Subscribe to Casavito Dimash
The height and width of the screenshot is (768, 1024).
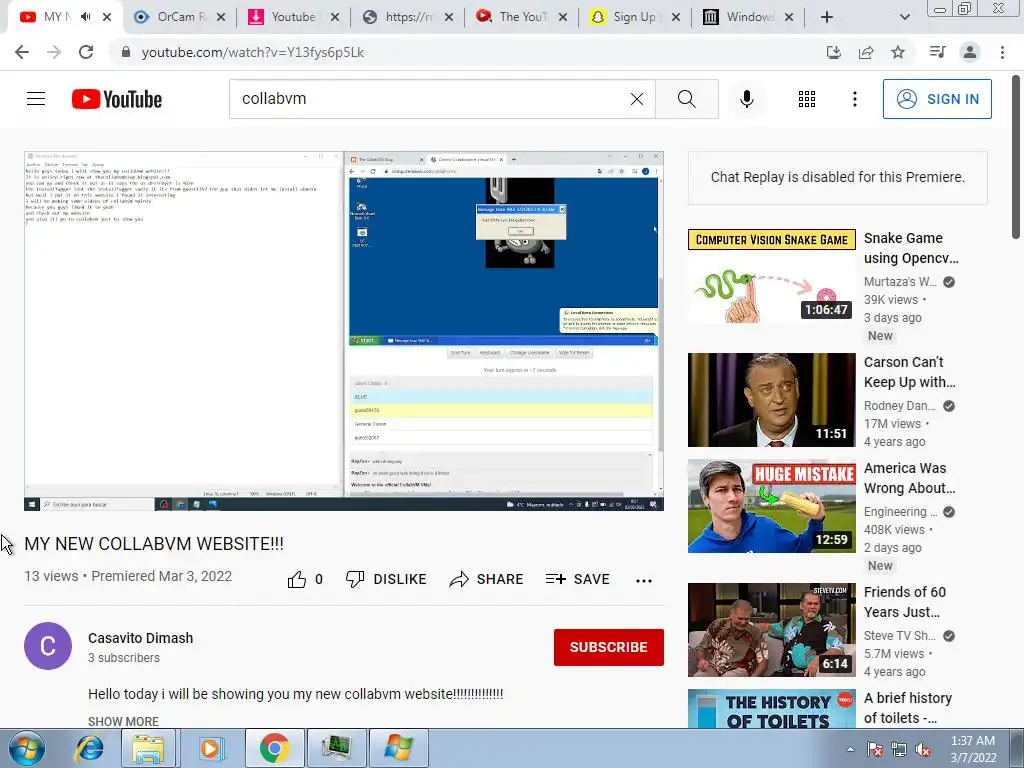609,647
